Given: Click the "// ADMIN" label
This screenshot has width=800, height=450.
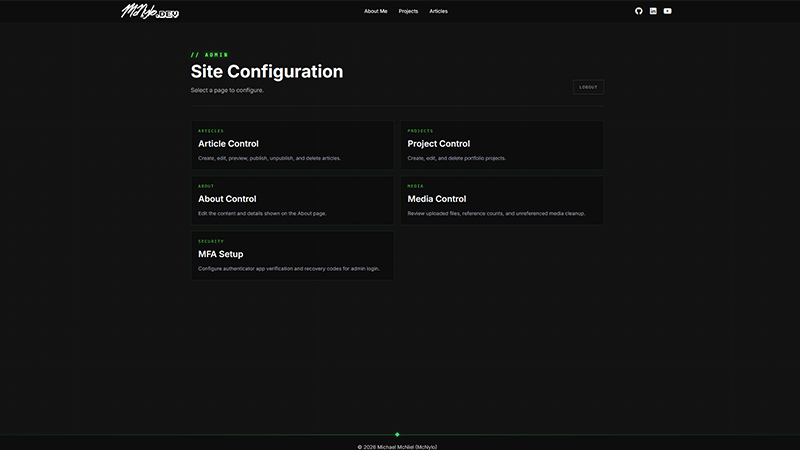Looking at the screenshot, I should (209, 55).
